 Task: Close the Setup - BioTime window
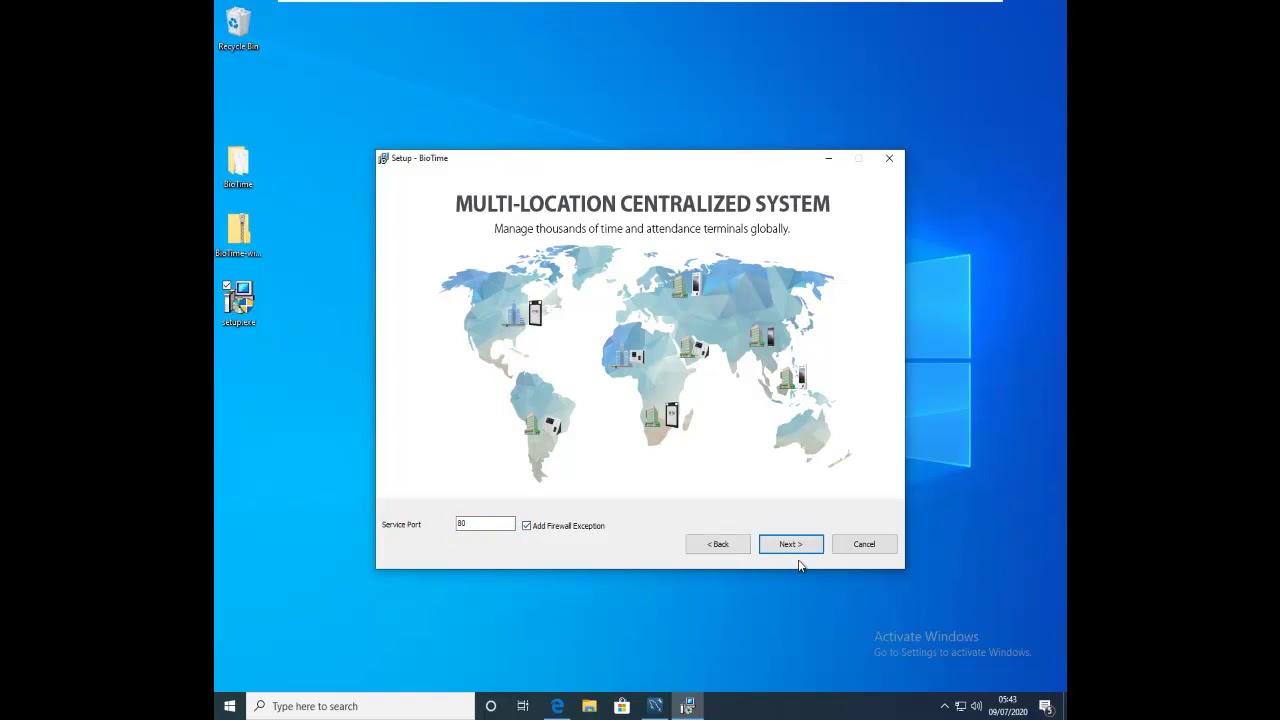889,158
